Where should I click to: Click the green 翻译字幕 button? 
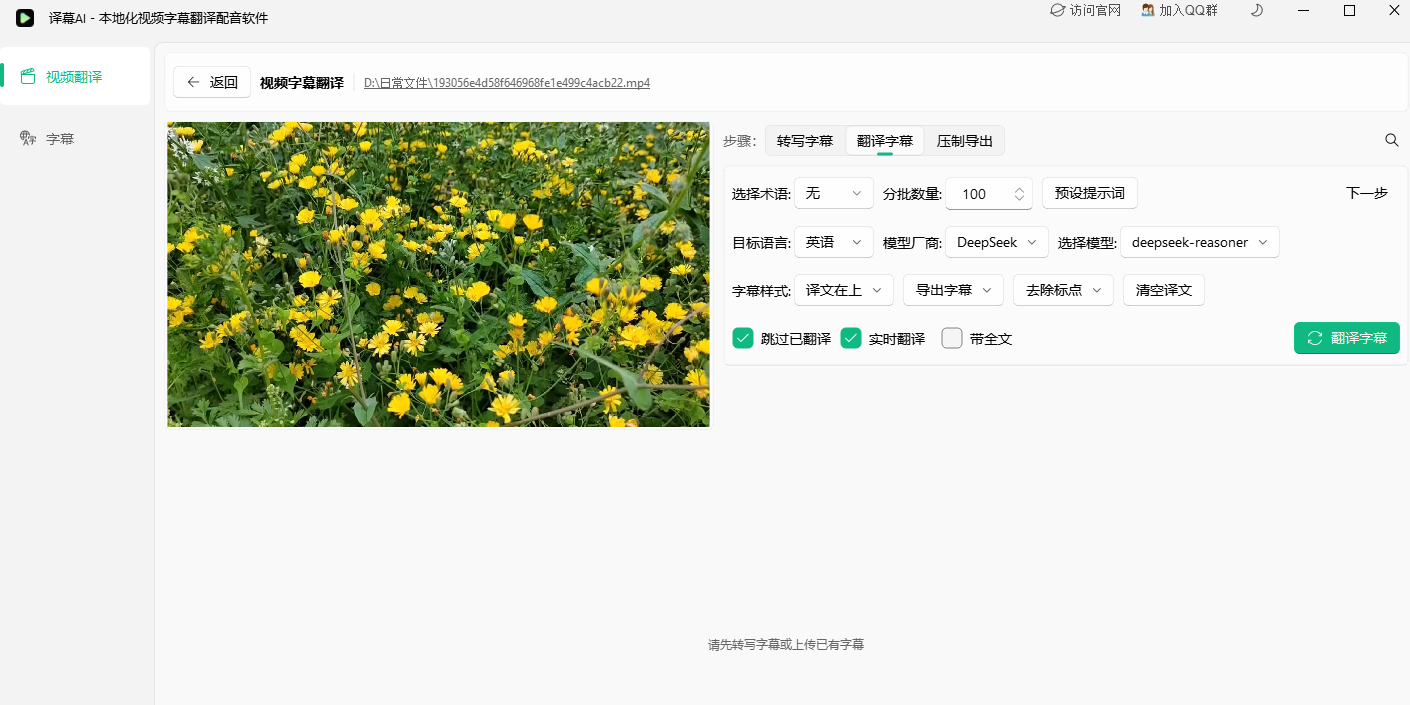pos(1346,338)
